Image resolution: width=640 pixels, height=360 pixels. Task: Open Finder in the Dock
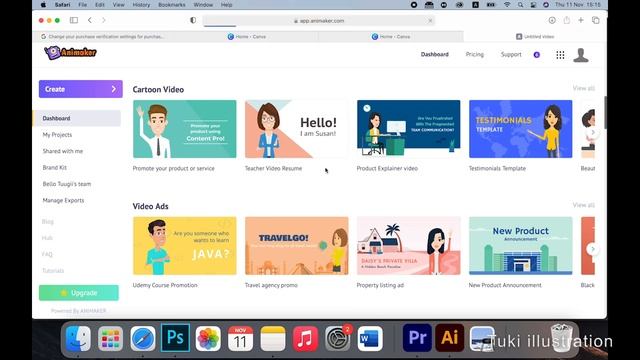[78, 338]
